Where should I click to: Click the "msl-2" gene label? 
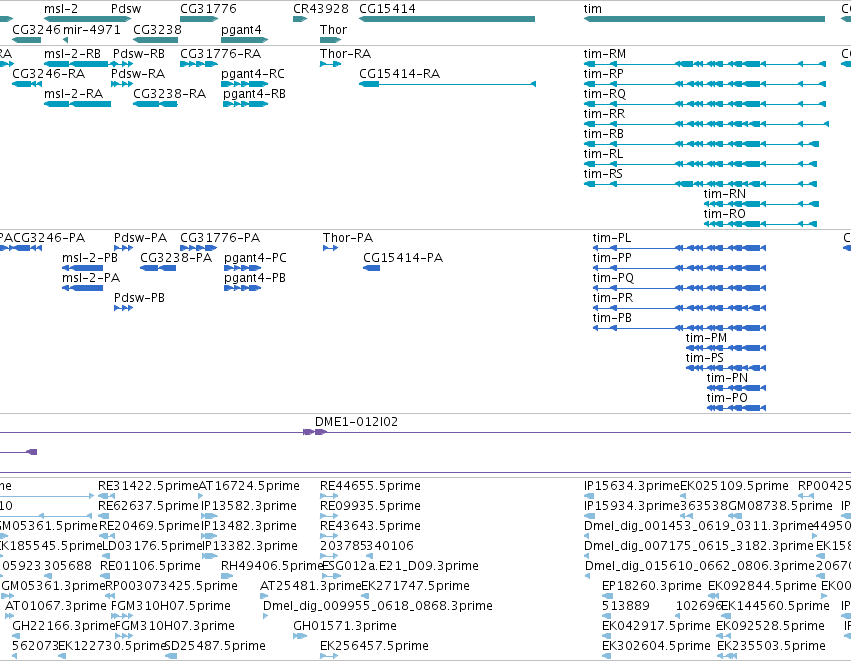(61, 9)
